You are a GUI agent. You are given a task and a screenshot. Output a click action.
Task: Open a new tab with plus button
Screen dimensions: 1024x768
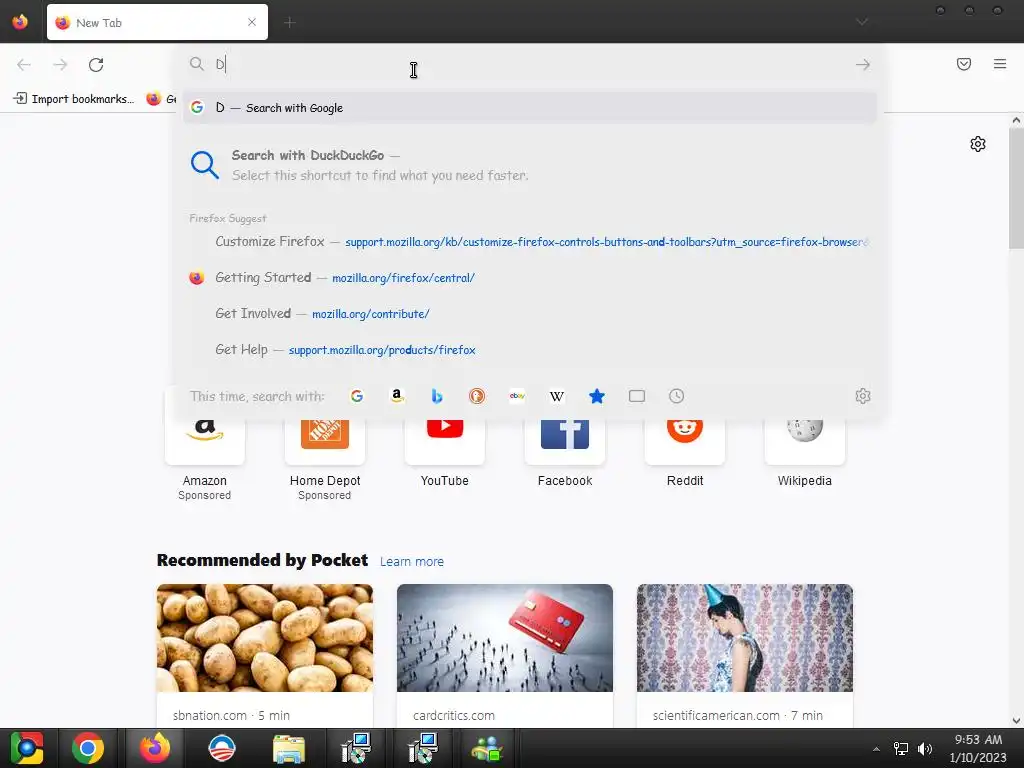[x=290, y=23]
